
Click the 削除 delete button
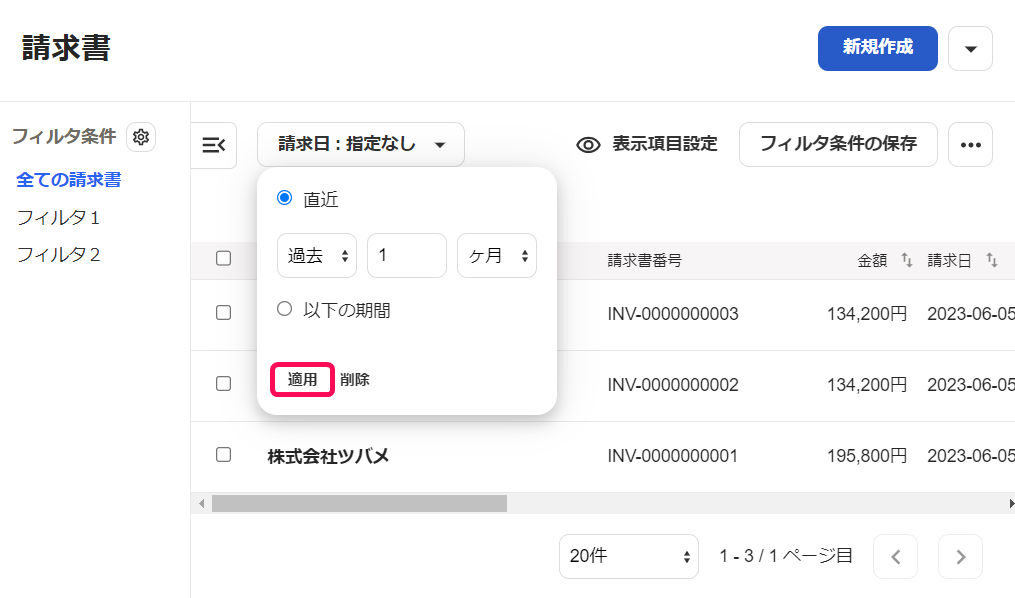click(x=355, y=380)
